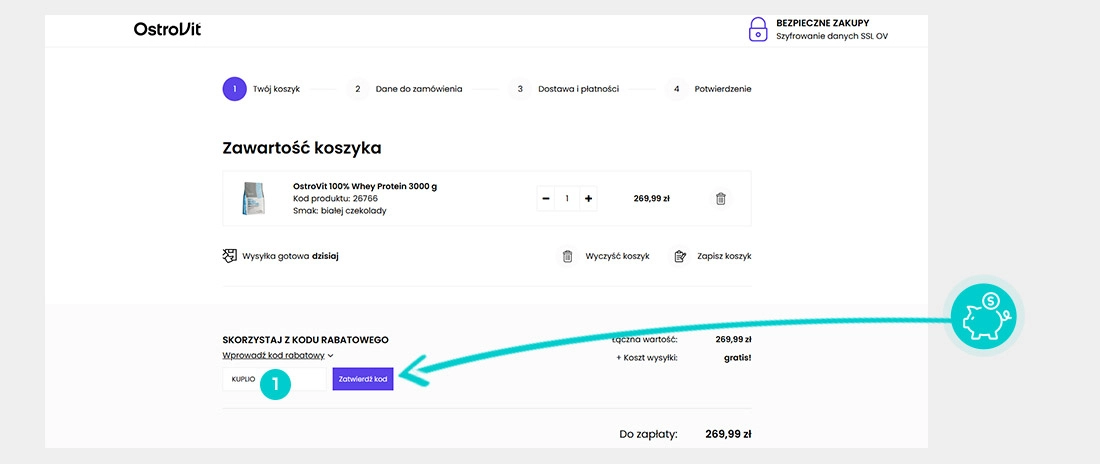This screenshot has height=464, width=1100.
Task: Click Smak: białej czekolady text
Action: 340,211
